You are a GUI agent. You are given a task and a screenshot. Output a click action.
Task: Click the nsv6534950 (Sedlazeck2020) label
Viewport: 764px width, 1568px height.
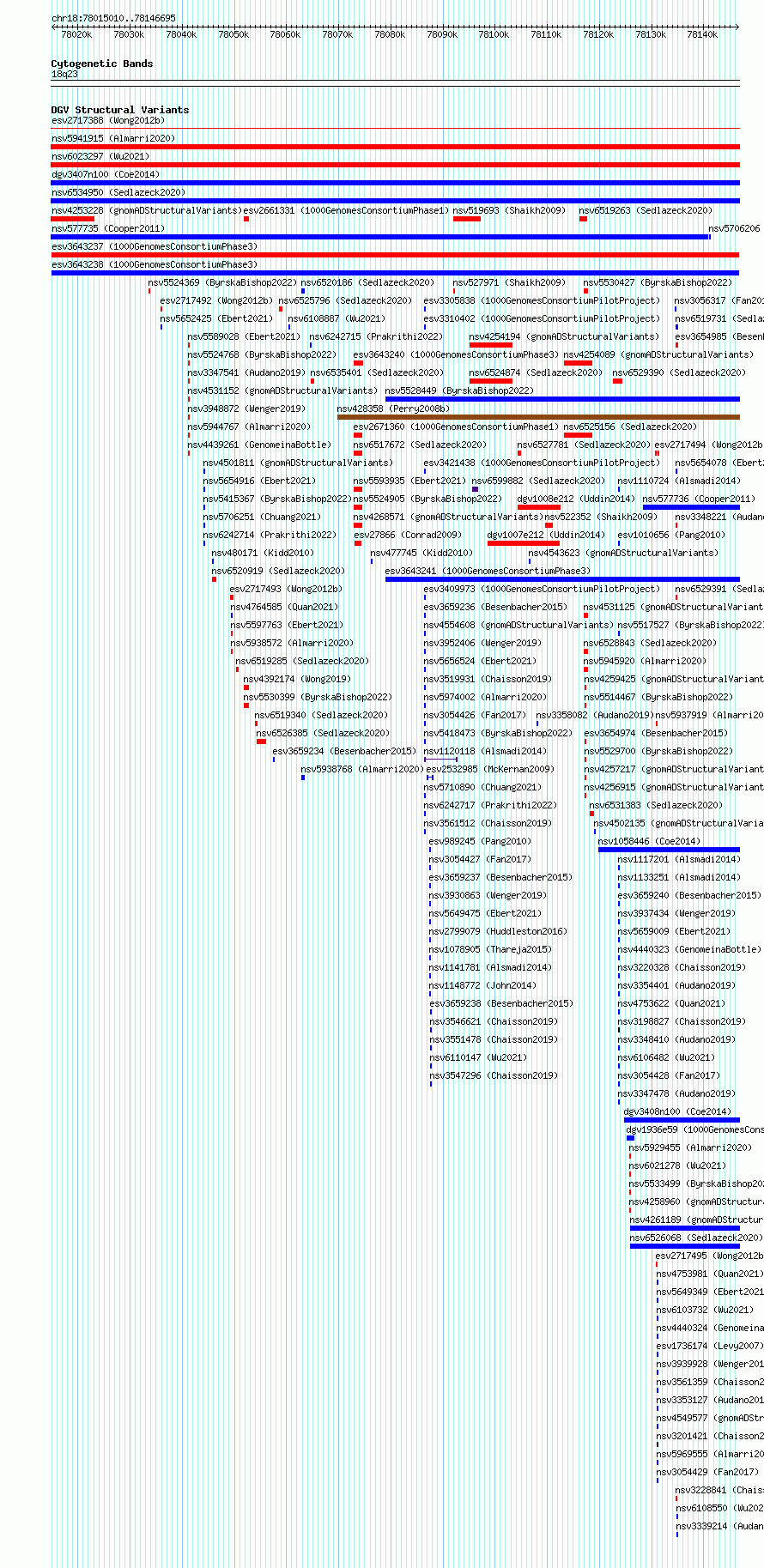(x=118, y=193)
